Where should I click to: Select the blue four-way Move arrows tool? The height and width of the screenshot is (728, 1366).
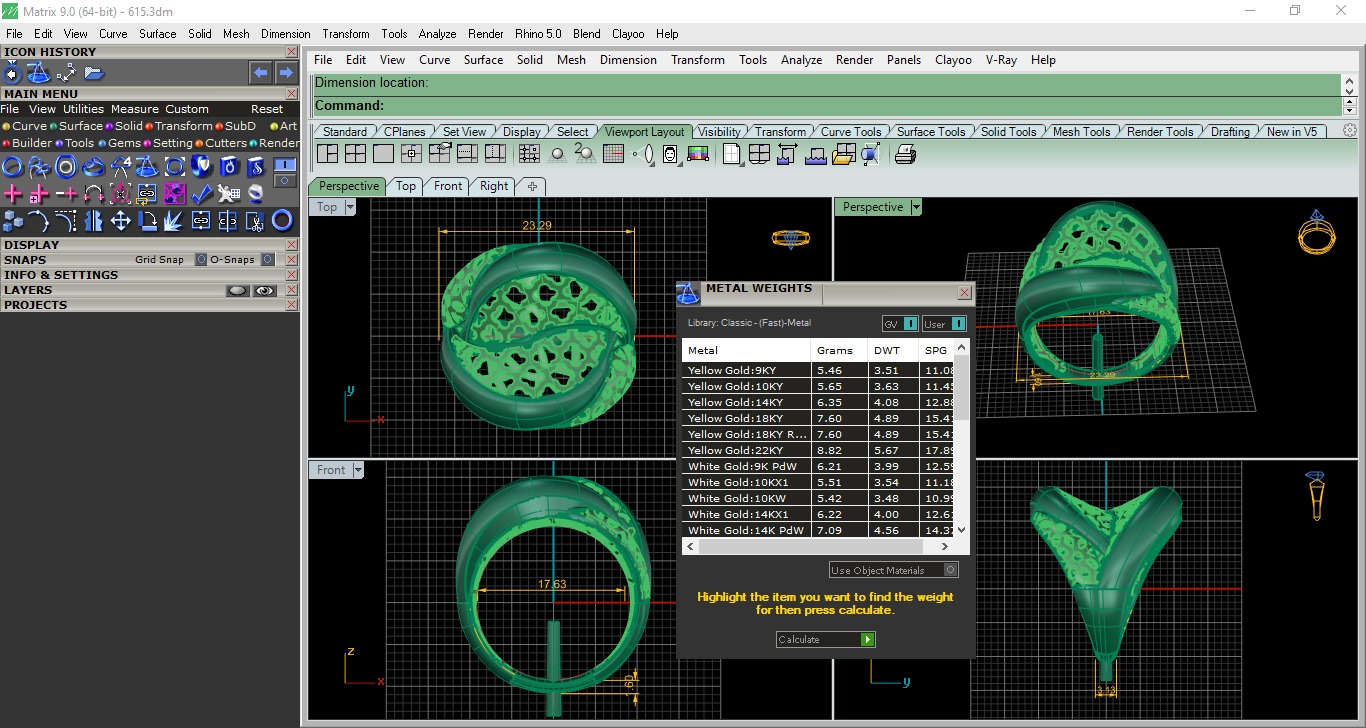[120, 221]
